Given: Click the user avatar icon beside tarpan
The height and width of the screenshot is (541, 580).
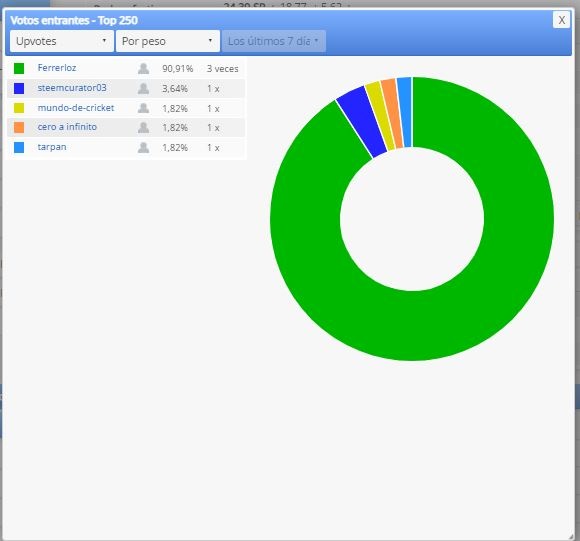Looking at the screenshot, I should [144, 148].
